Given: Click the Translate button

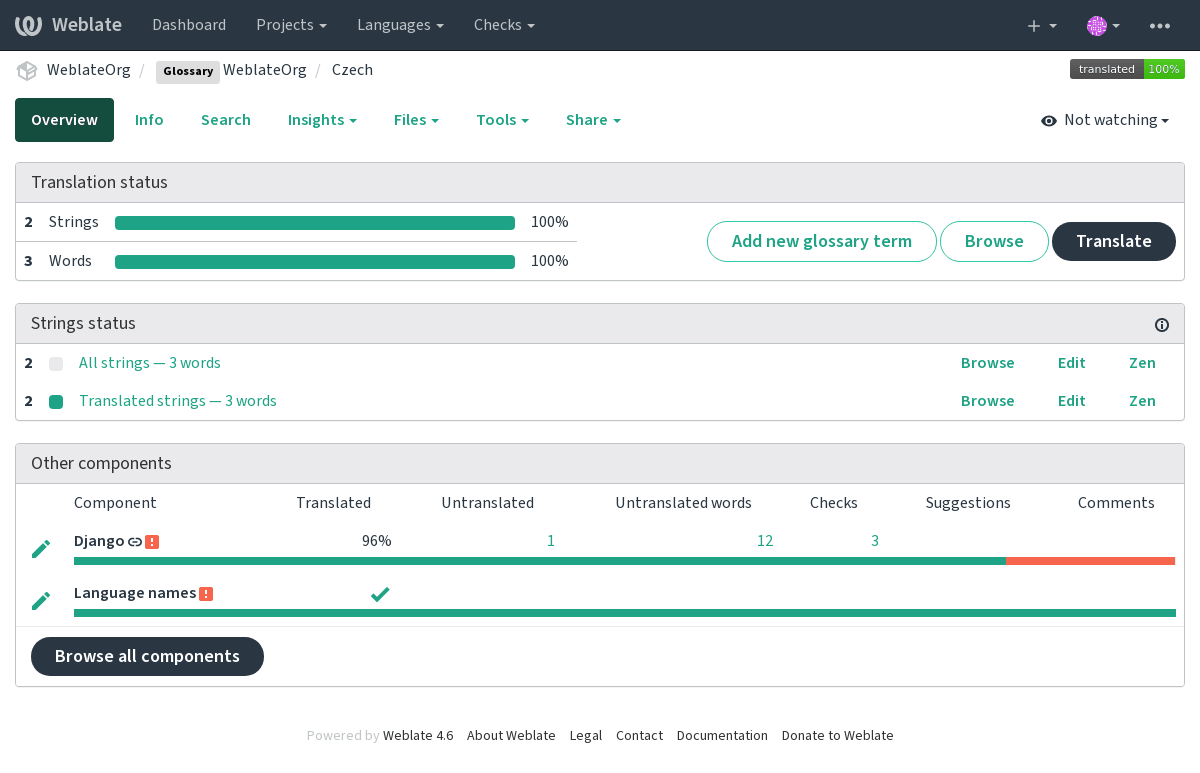Looking at the screenshot, I should pyautogui.click(x=1114, y=242).
